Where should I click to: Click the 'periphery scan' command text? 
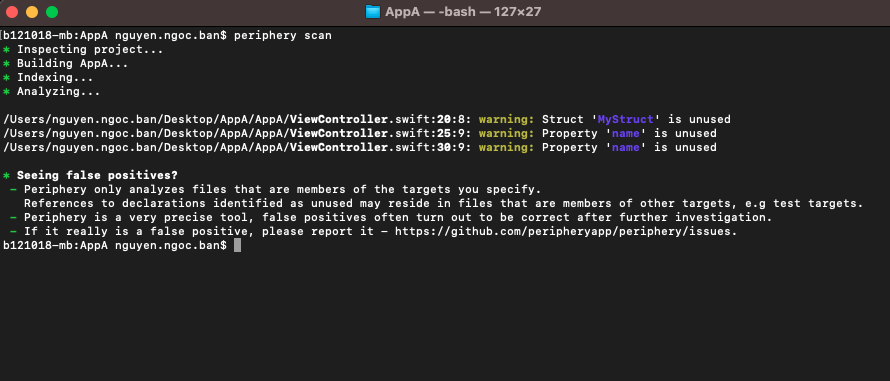283,35
